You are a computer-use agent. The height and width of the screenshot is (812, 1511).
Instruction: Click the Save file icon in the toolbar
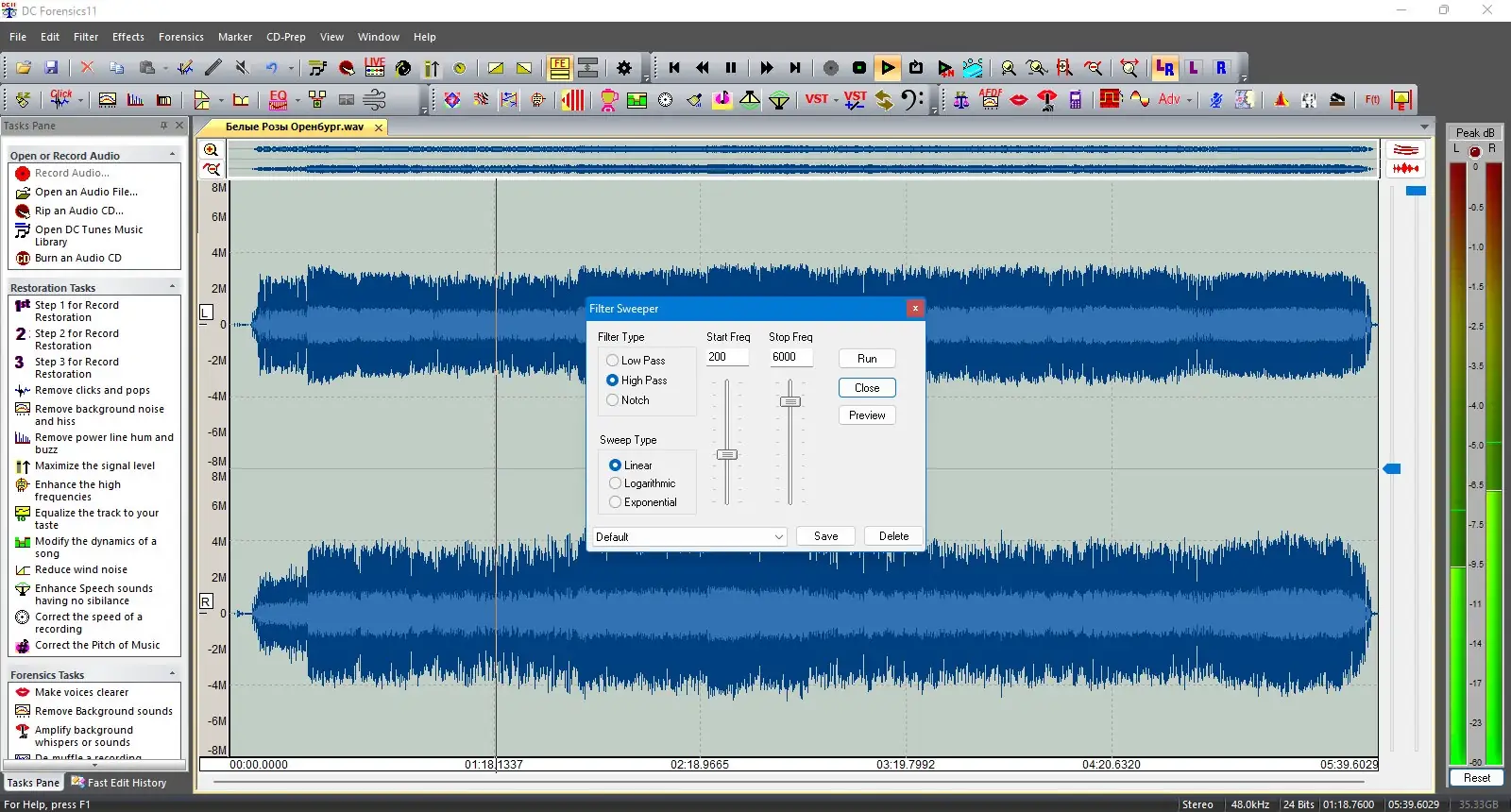[x=51, y=68]
